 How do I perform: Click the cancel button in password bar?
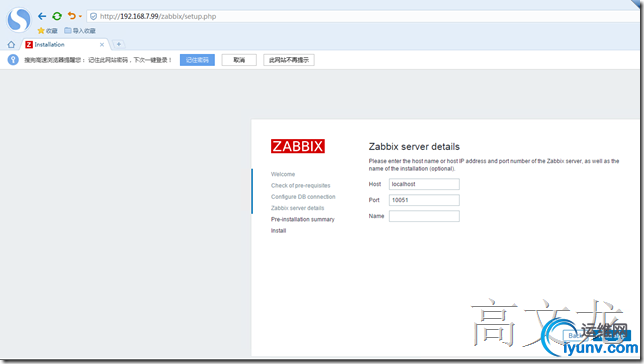pyautogui.click(x=239, y=60)
